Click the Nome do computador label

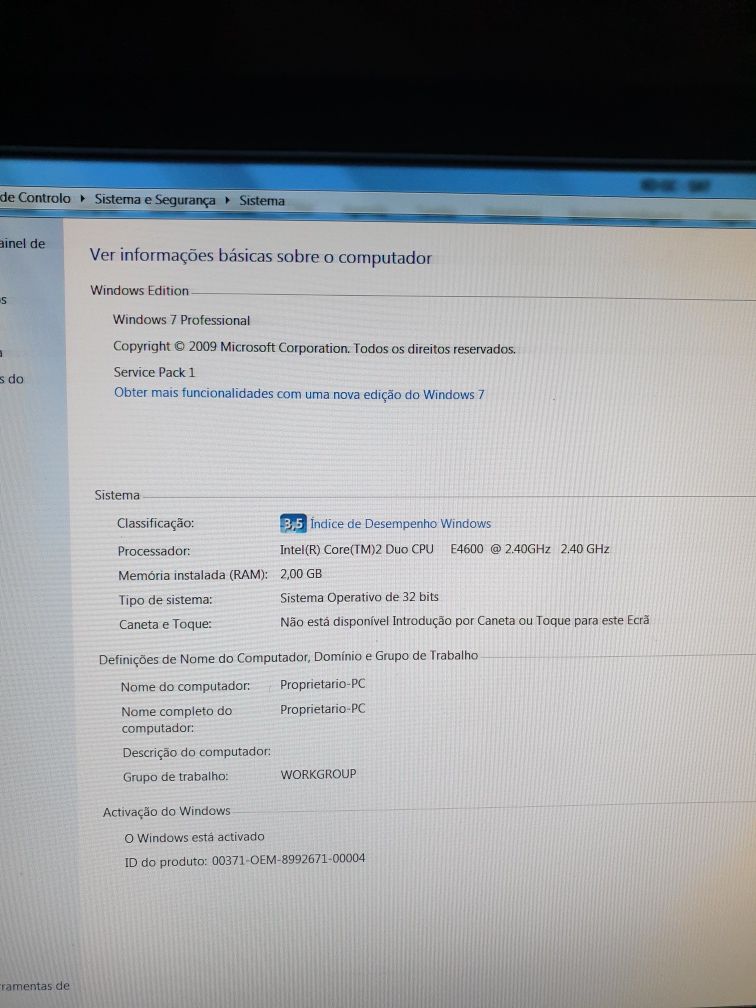tap(185, 687)
